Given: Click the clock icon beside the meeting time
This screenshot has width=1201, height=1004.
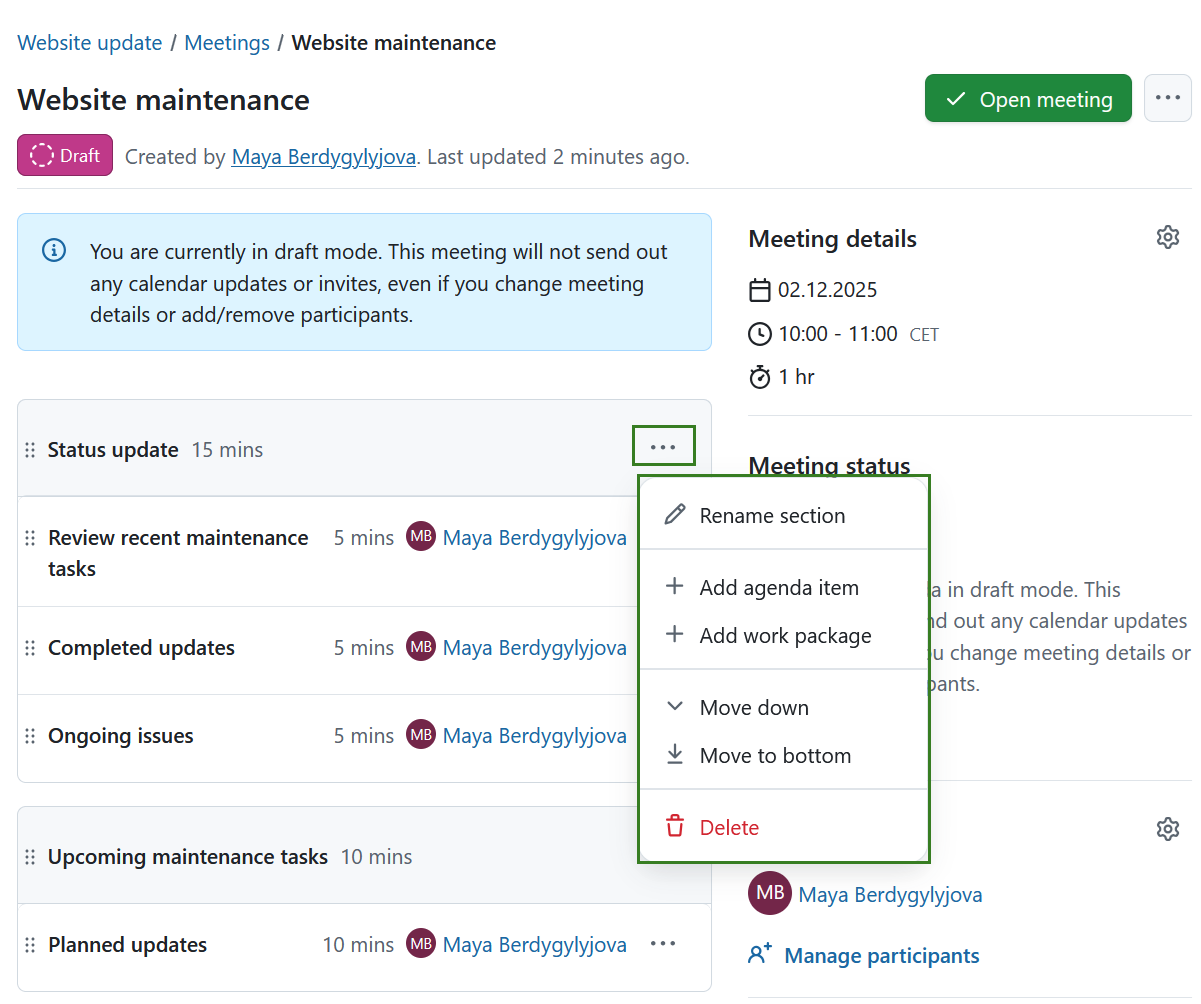Looking at the screenshot, I should tap(759, 334).
